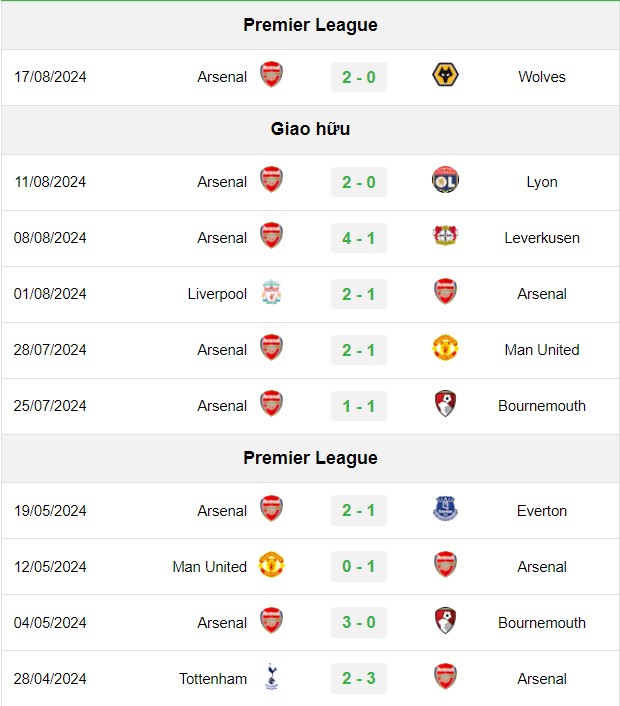Click the Tottenham club crest icon
Viewport: 620px width, 706px height.
(272, 677)
